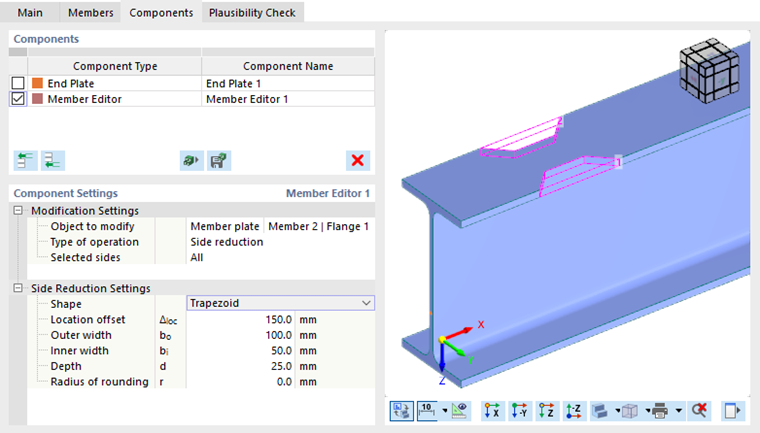Enable the End Plate component checkbox
760x433 pixels.
(x=18, y=83)
